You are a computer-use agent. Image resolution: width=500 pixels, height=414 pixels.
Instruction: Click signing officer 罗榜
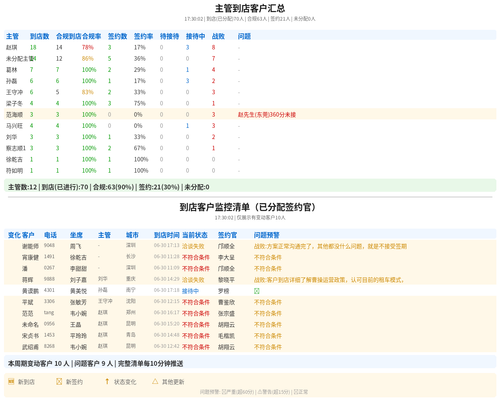[x=223, y=291]
